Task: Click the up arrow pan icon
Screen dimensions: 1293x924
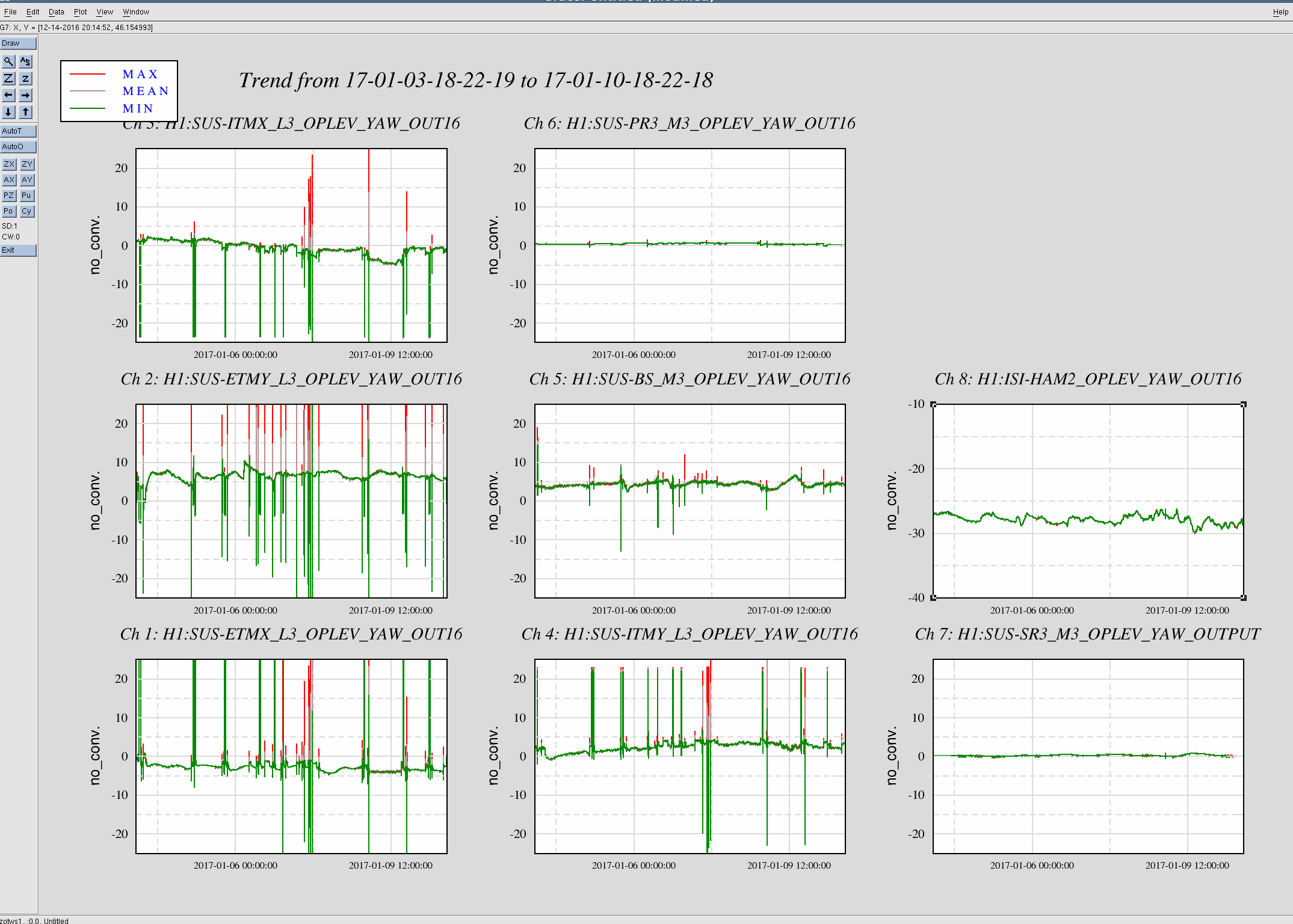Action: pos(25,112)
